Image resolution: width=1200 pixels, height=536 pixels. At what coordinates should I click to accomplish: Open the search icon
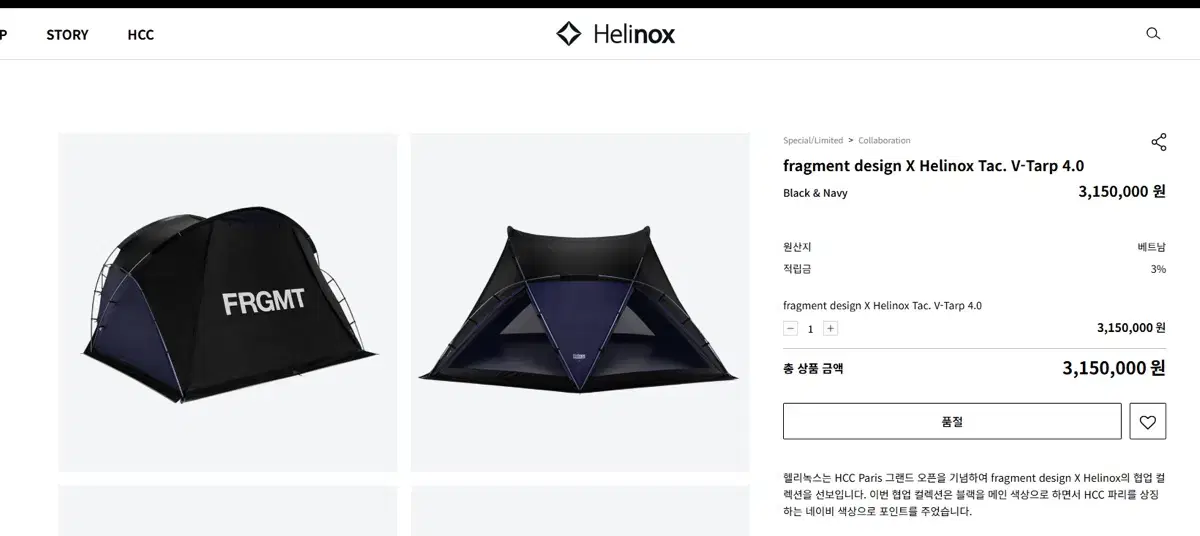click(x=1153, y=34)
